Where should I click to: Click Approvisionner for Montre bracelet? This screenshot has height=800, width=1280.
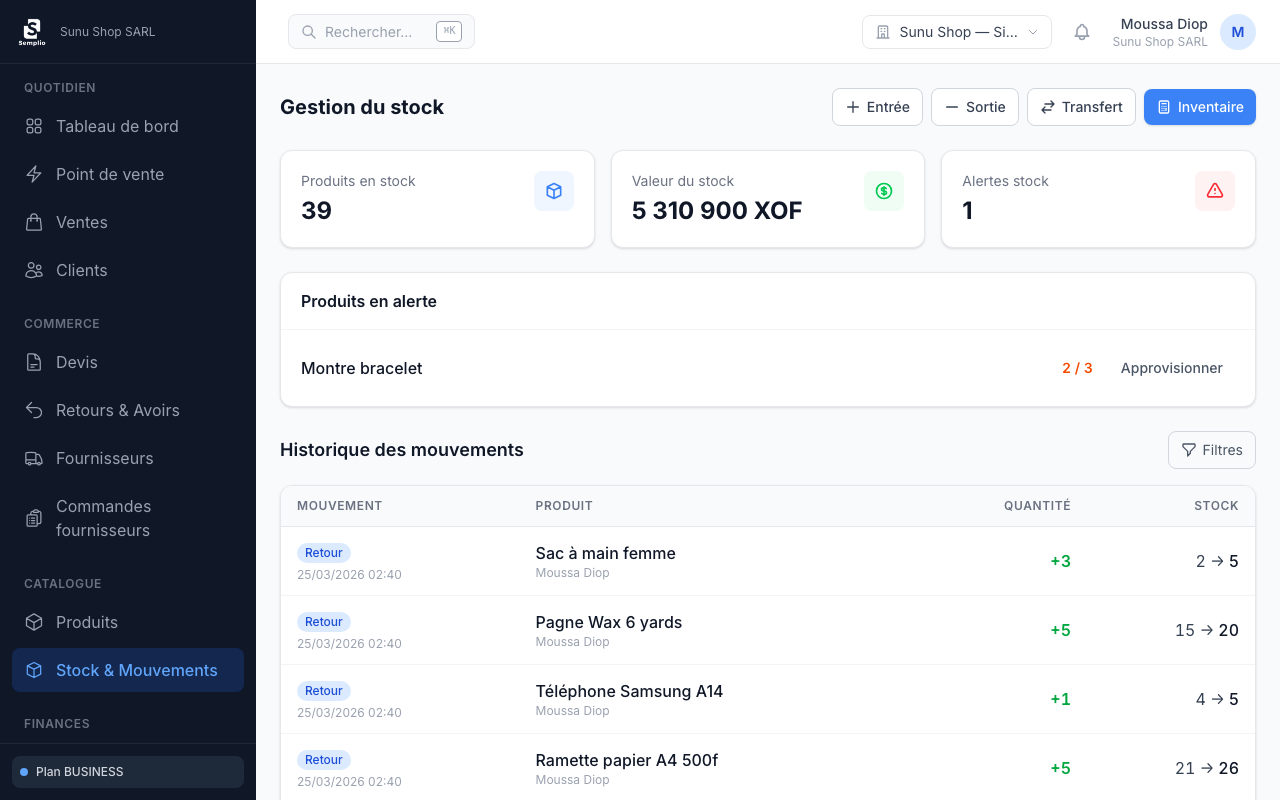(x=1171, y=368)
